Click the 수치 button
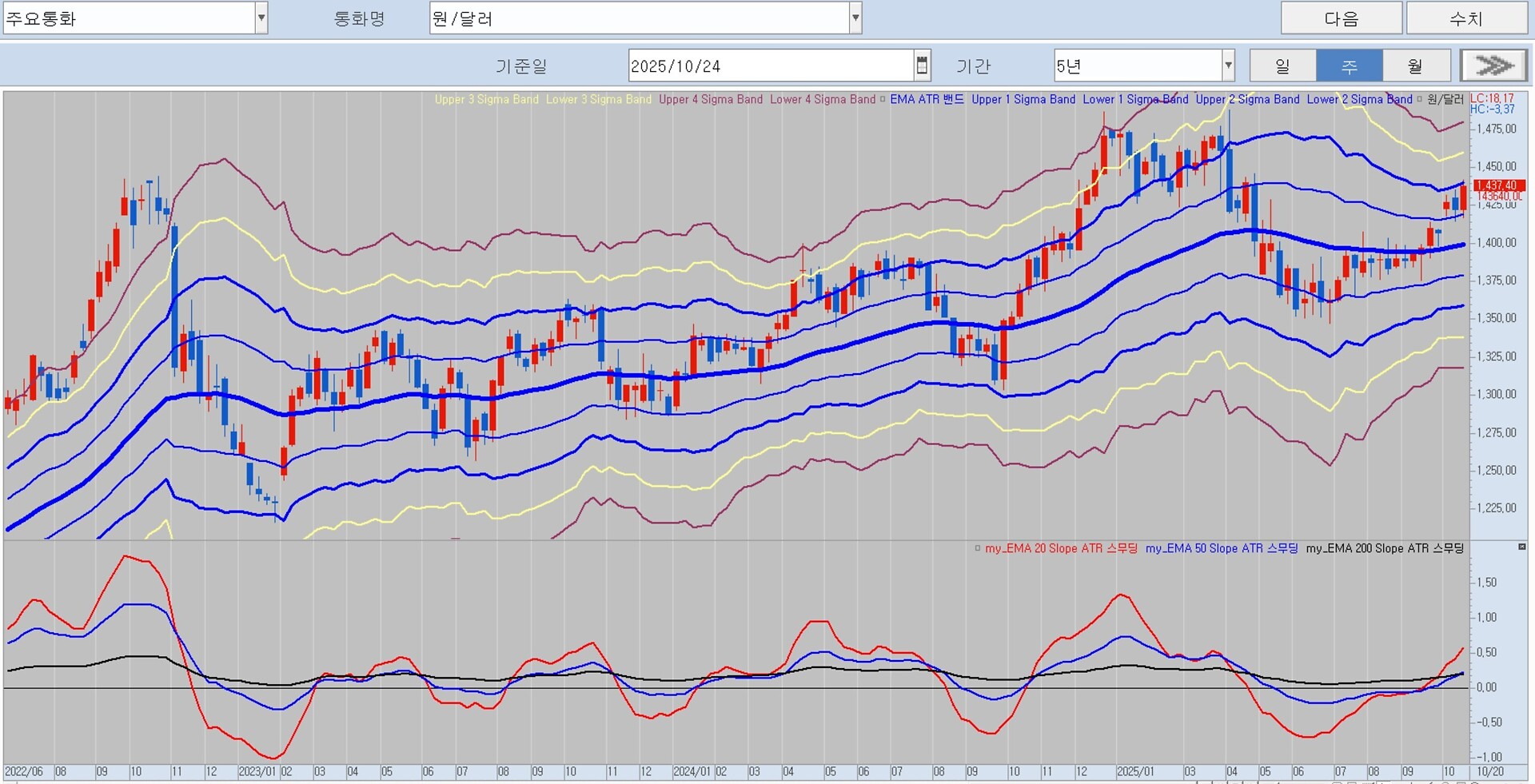The image size is (1535, 784). coord(1466,18)
